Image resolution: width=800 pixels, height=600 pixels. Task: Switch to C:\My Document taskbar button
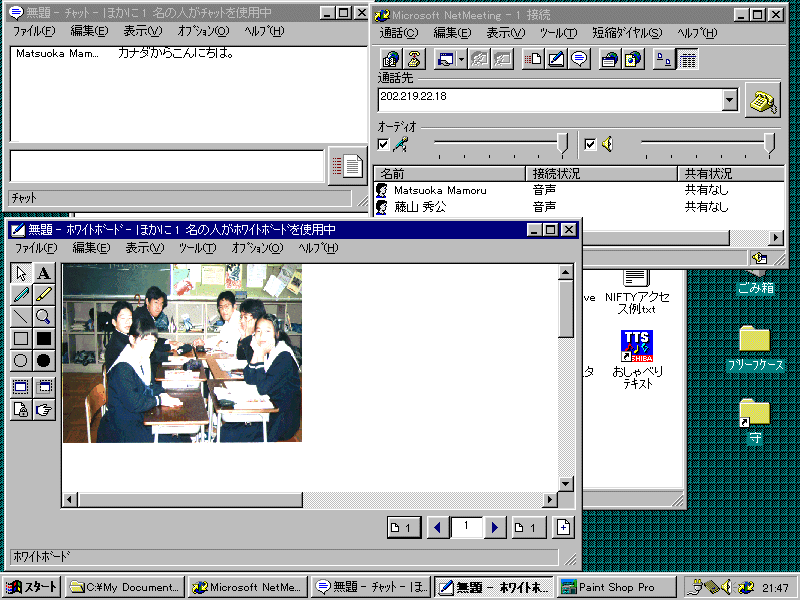[125, 587]
